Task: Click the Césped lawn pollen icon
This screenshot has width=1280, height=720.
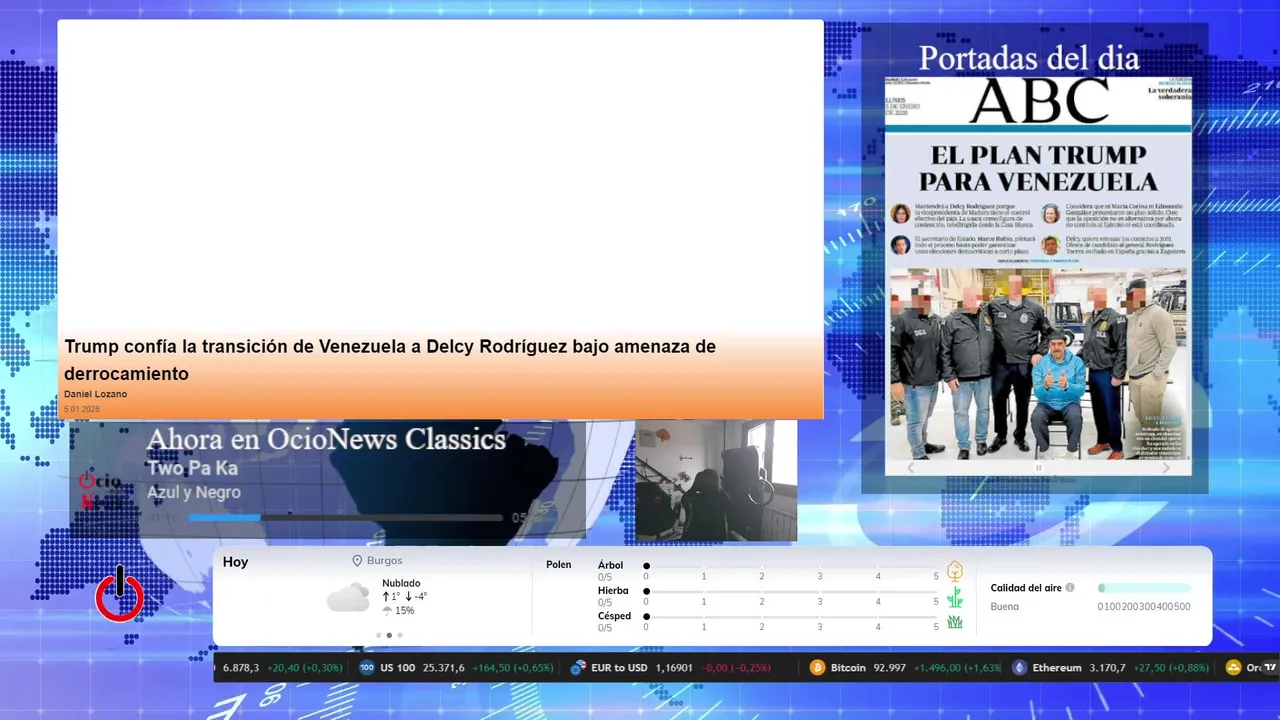Action: [x=955, y=622]
